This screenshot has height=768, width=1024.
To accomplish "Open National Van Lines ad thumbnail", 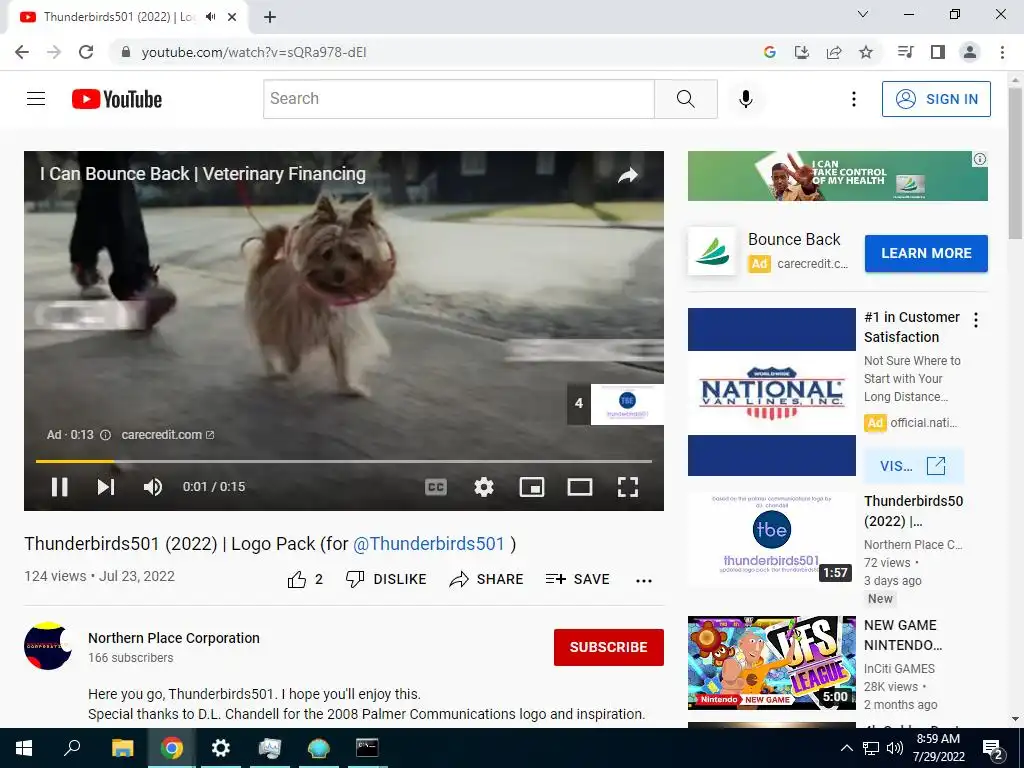I will click(x=771, y=392).
